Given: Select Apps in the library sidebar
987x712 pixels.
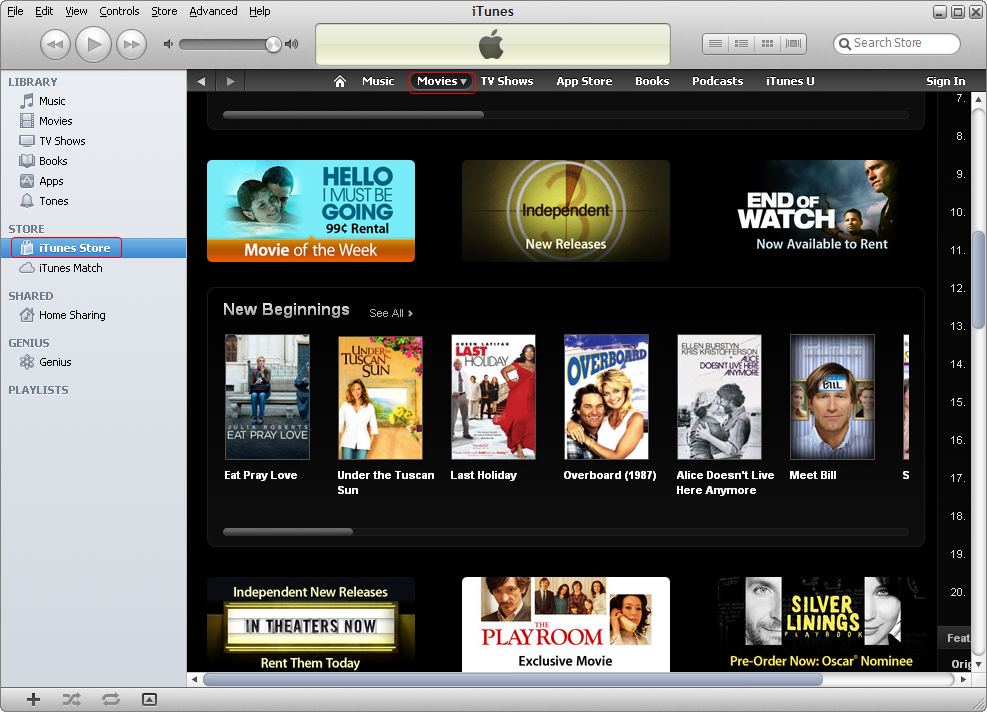Looking at the screenshot, I should coord(93,182).
